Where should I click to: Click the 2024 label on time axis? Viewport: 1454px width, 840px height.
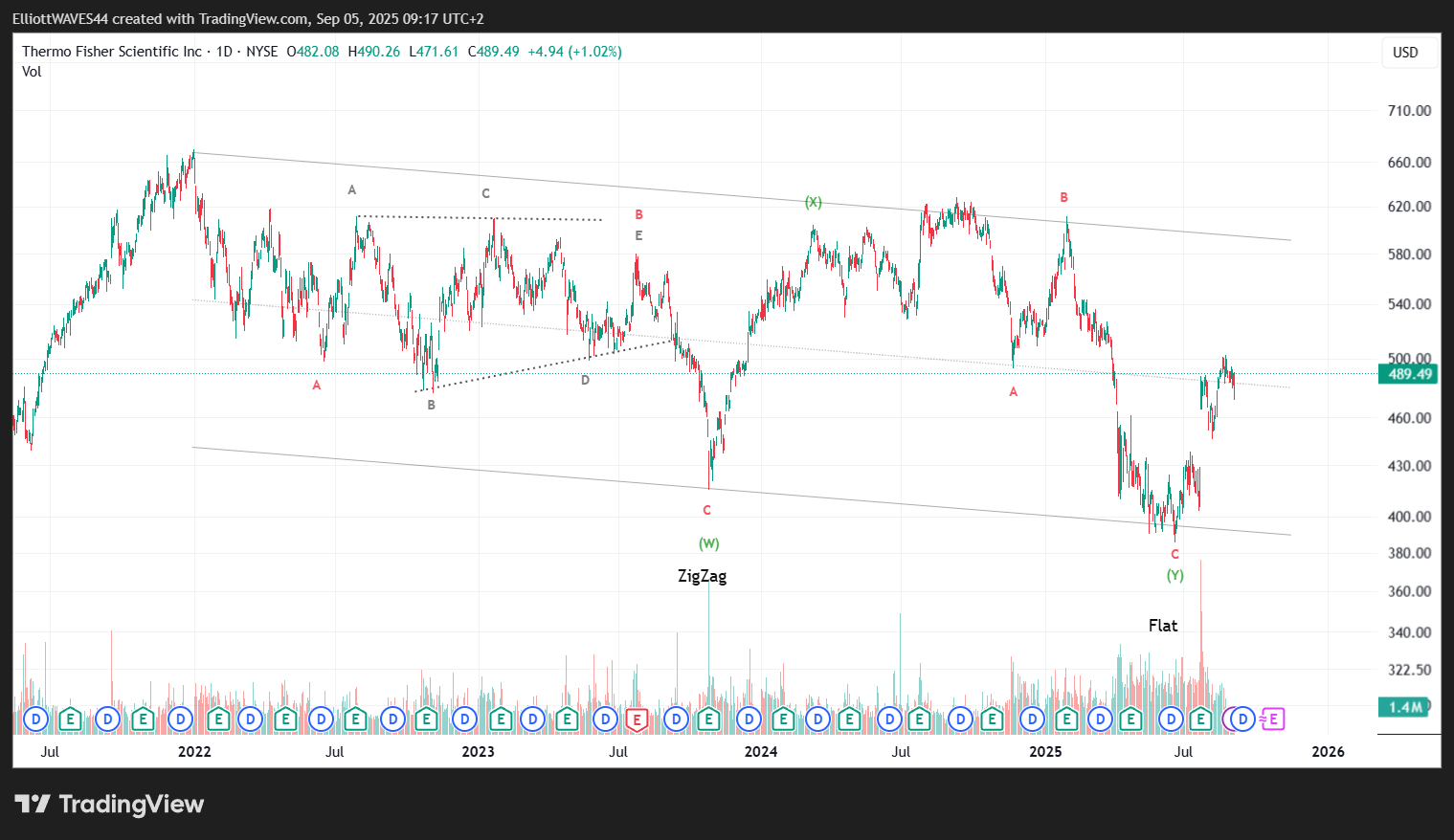(761, 752)
